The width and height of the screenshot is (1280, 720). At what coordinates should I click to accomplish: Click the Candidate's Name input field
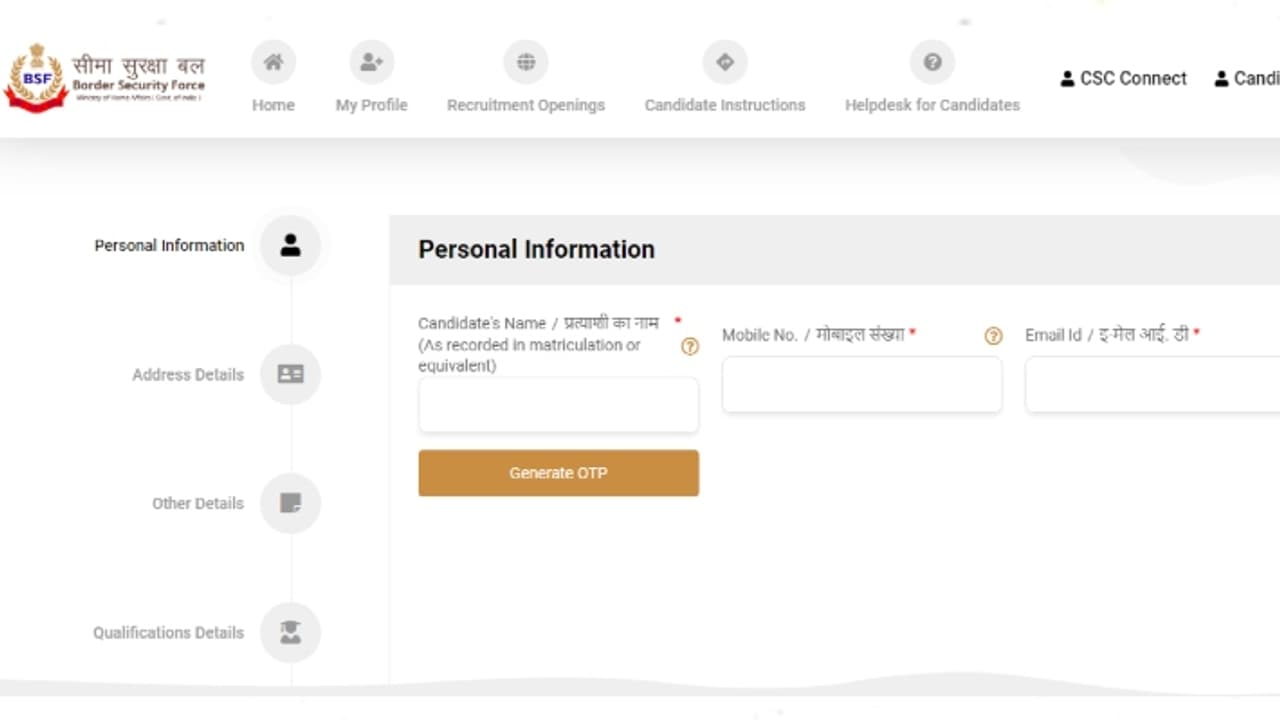point(558,405)
